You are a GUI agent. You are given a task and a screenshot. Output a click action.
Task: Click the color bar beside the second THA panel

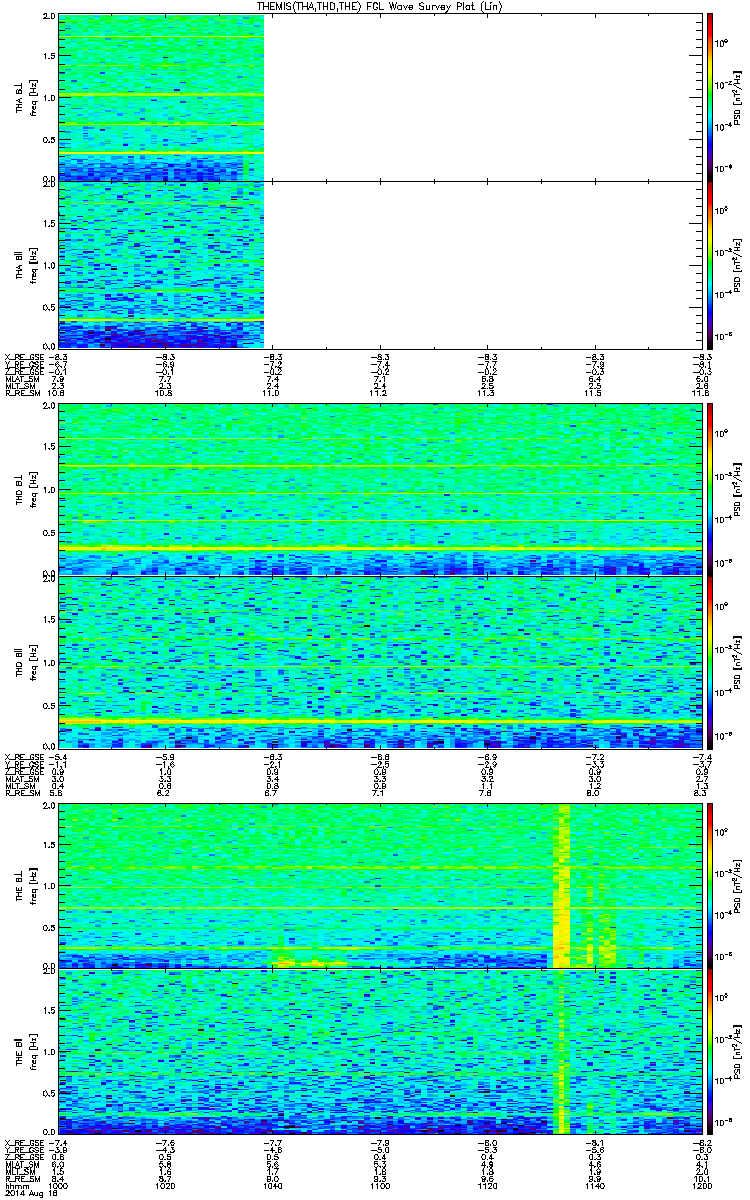coord(710,264)
